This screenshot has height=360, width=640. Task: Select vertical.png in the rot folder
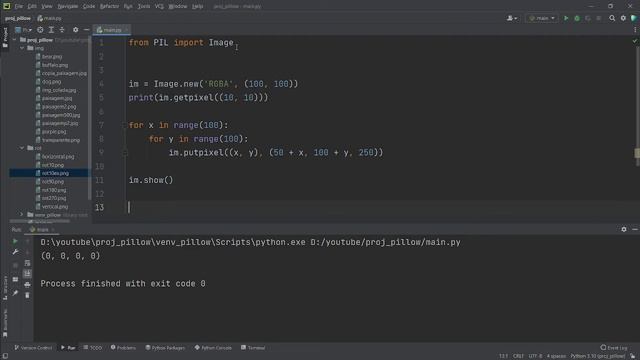[x=55, y=207]
